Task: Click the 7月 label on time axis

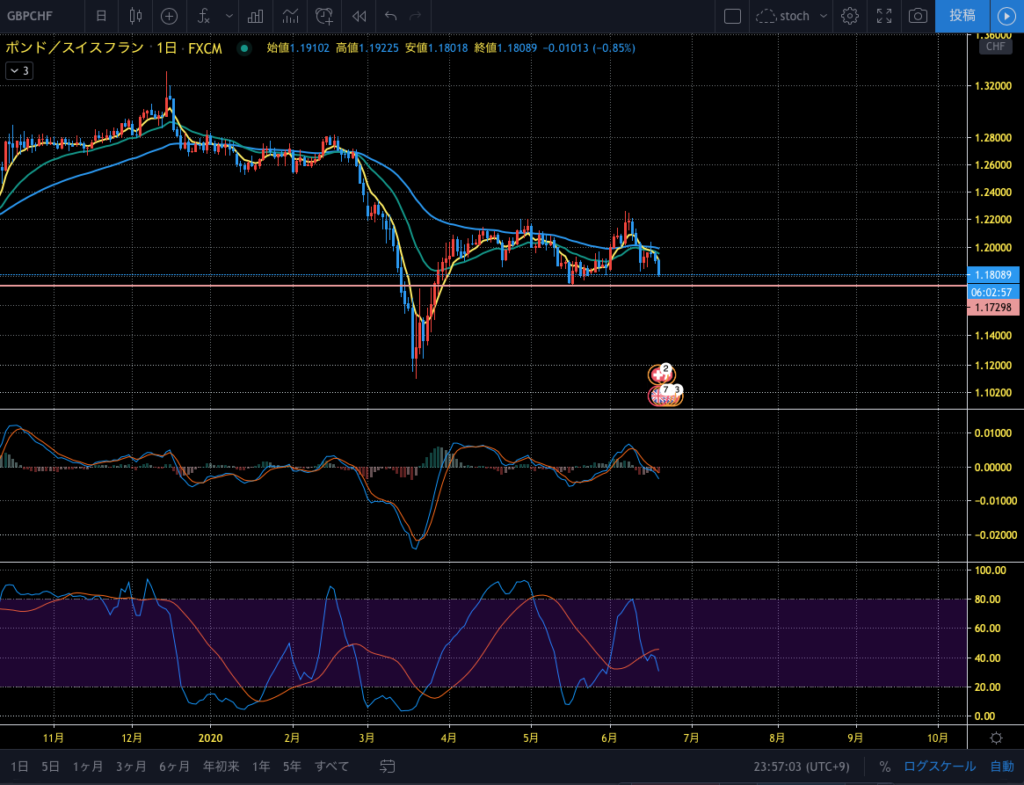Action: [690, 738]
